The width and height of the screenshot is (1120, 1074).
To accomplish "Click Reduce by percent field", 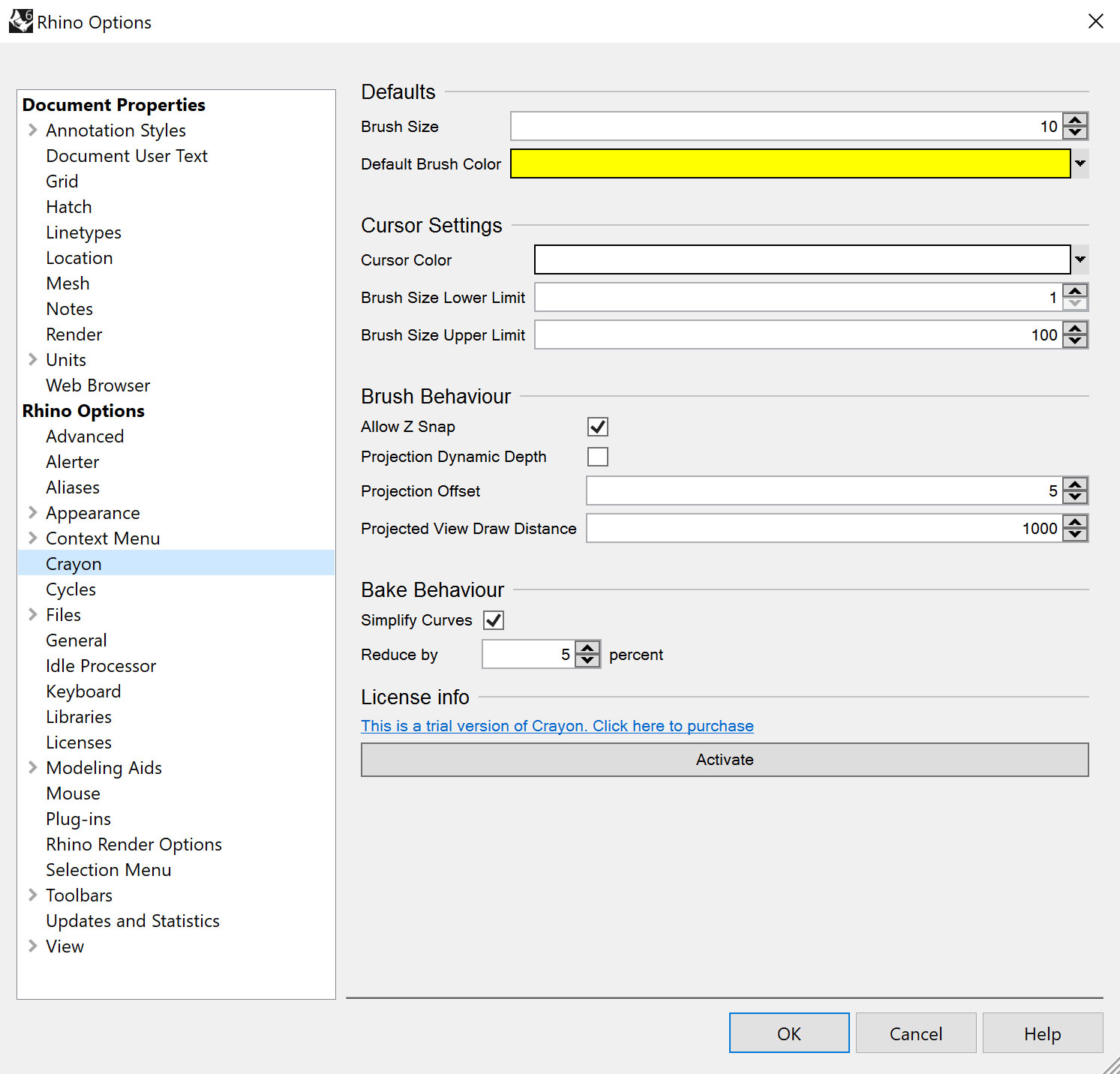I will click(529, 654).
